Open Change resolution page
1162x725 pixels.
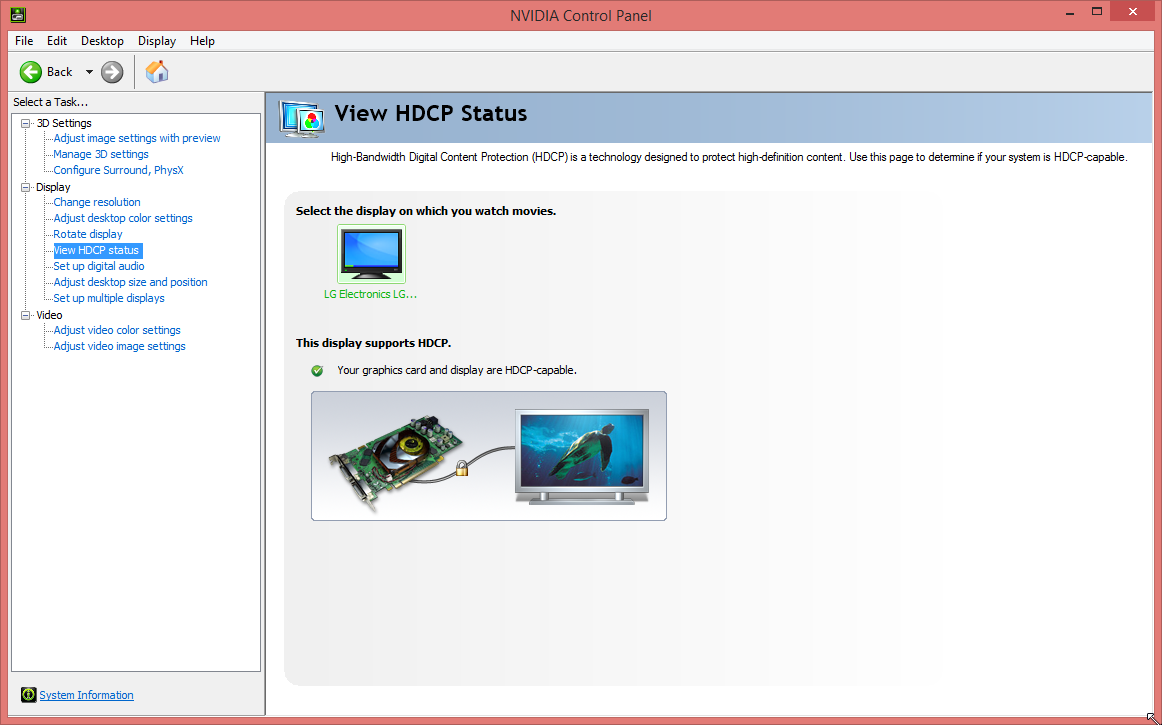(96, 202)
